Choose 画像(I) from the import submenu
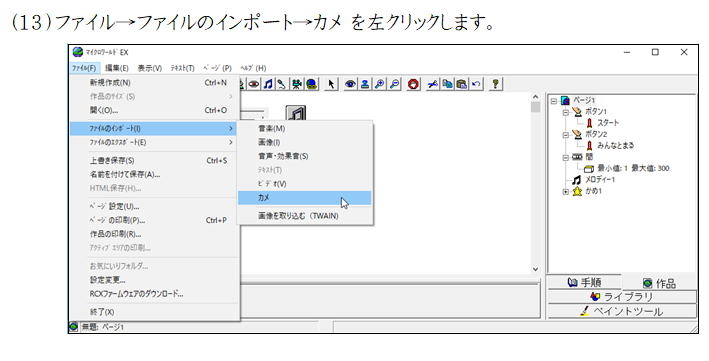The image size is (709, 361). pos(305,142)
